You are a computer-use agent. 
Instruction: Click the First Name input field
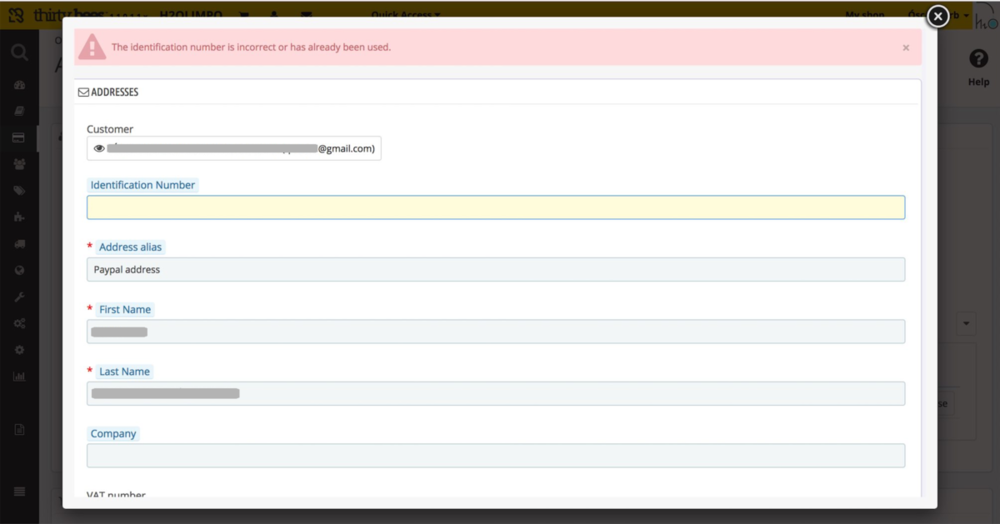click(495, 332)
